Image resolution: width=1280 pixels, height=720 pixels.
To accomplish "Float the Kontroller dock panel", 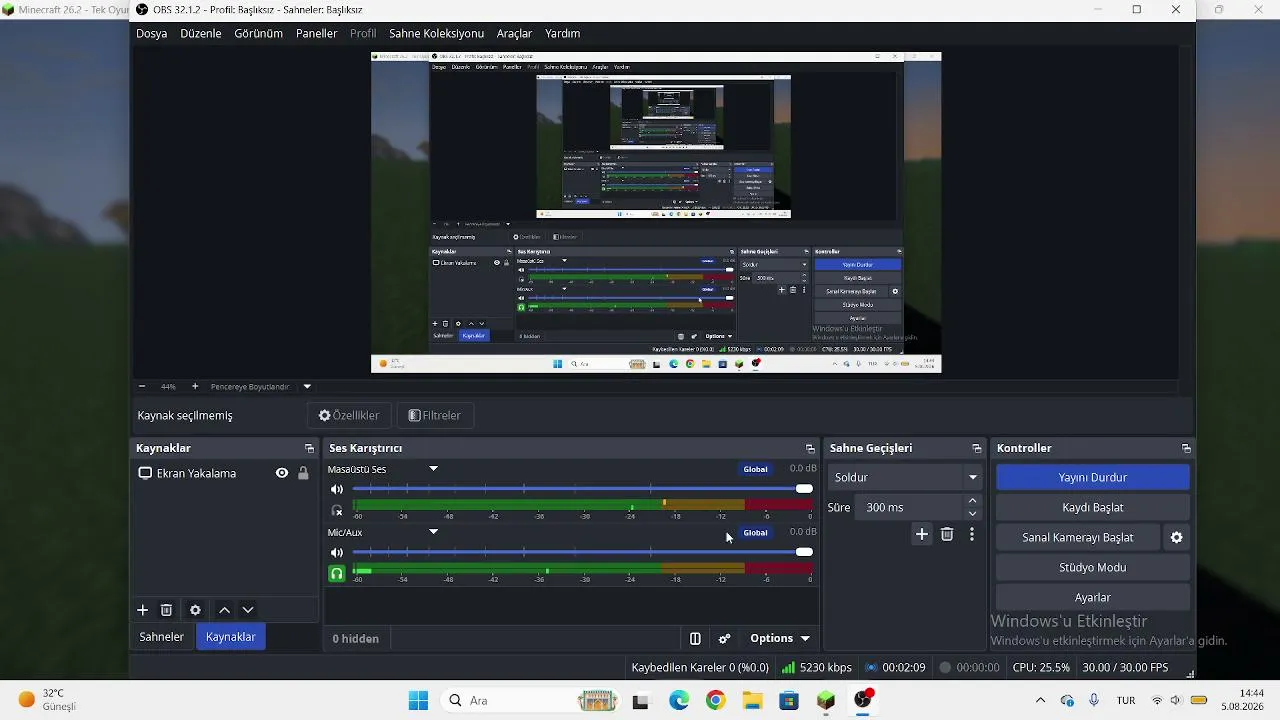I will tap(1186, 448).
